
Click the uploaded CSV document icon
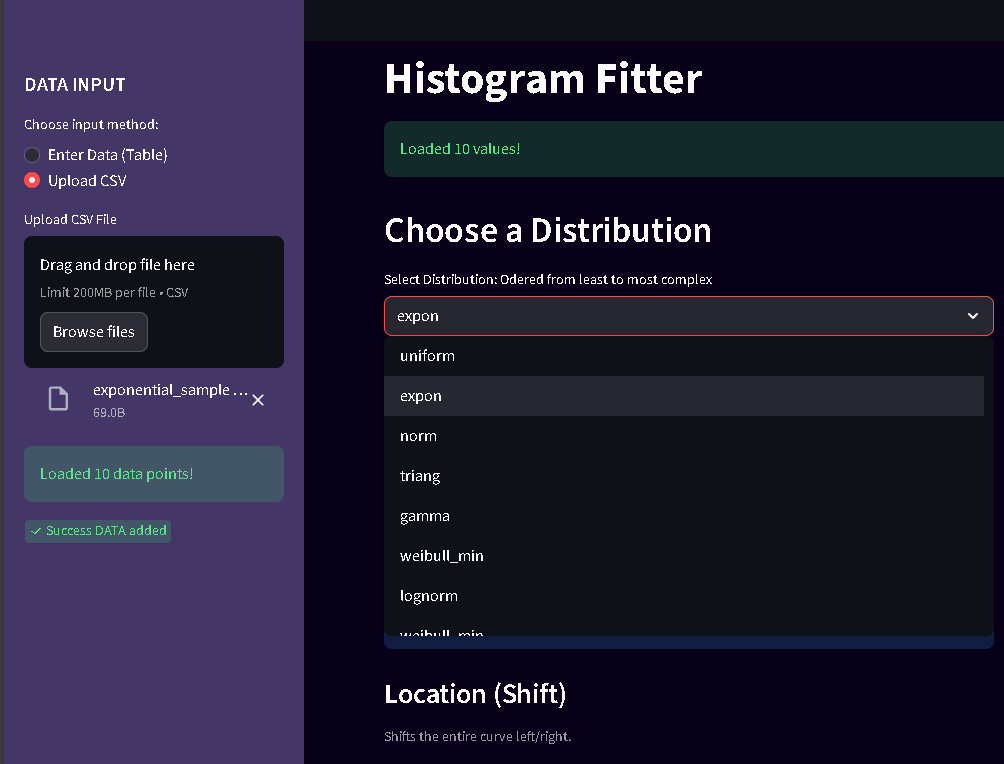coord(59,399)
